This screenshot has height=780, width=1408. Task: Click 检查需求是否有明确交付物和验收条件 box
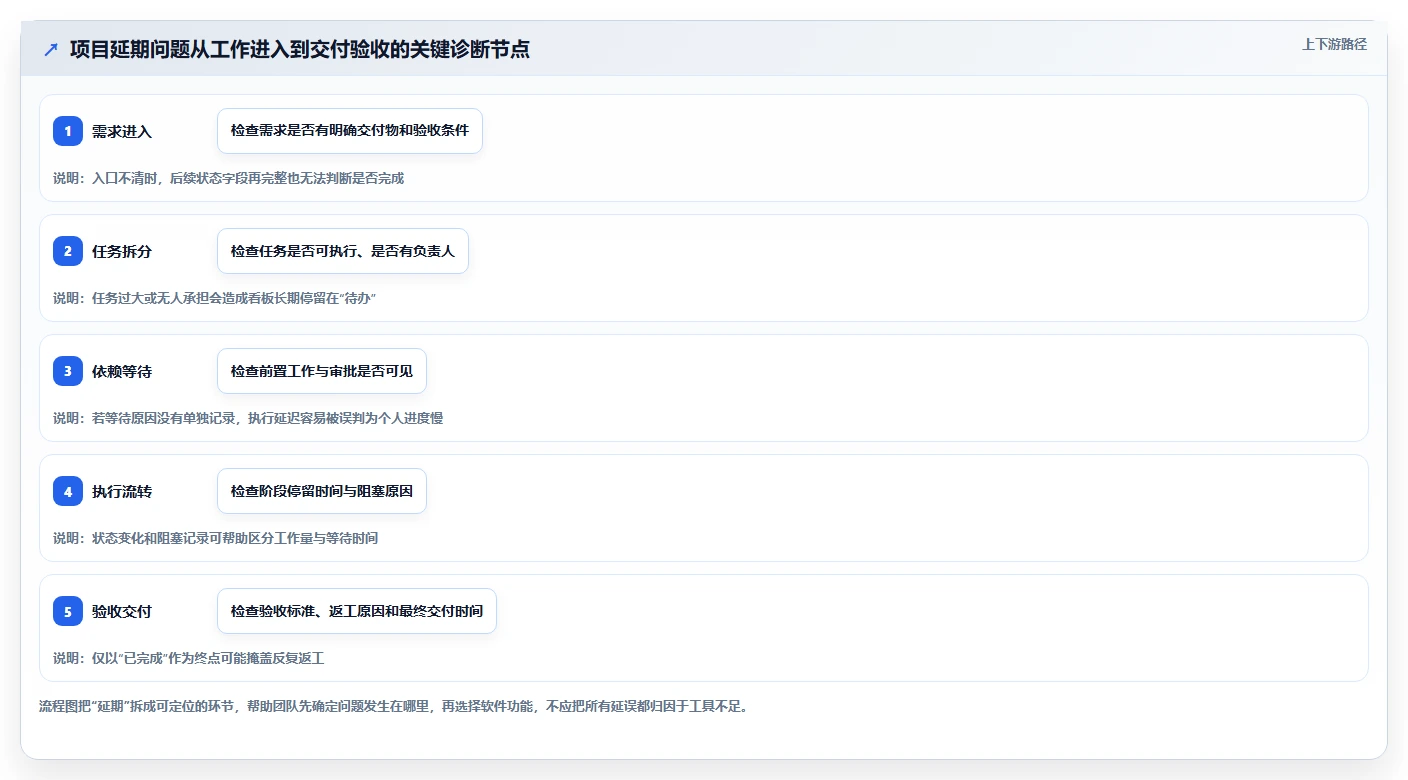tap(350, 131)
